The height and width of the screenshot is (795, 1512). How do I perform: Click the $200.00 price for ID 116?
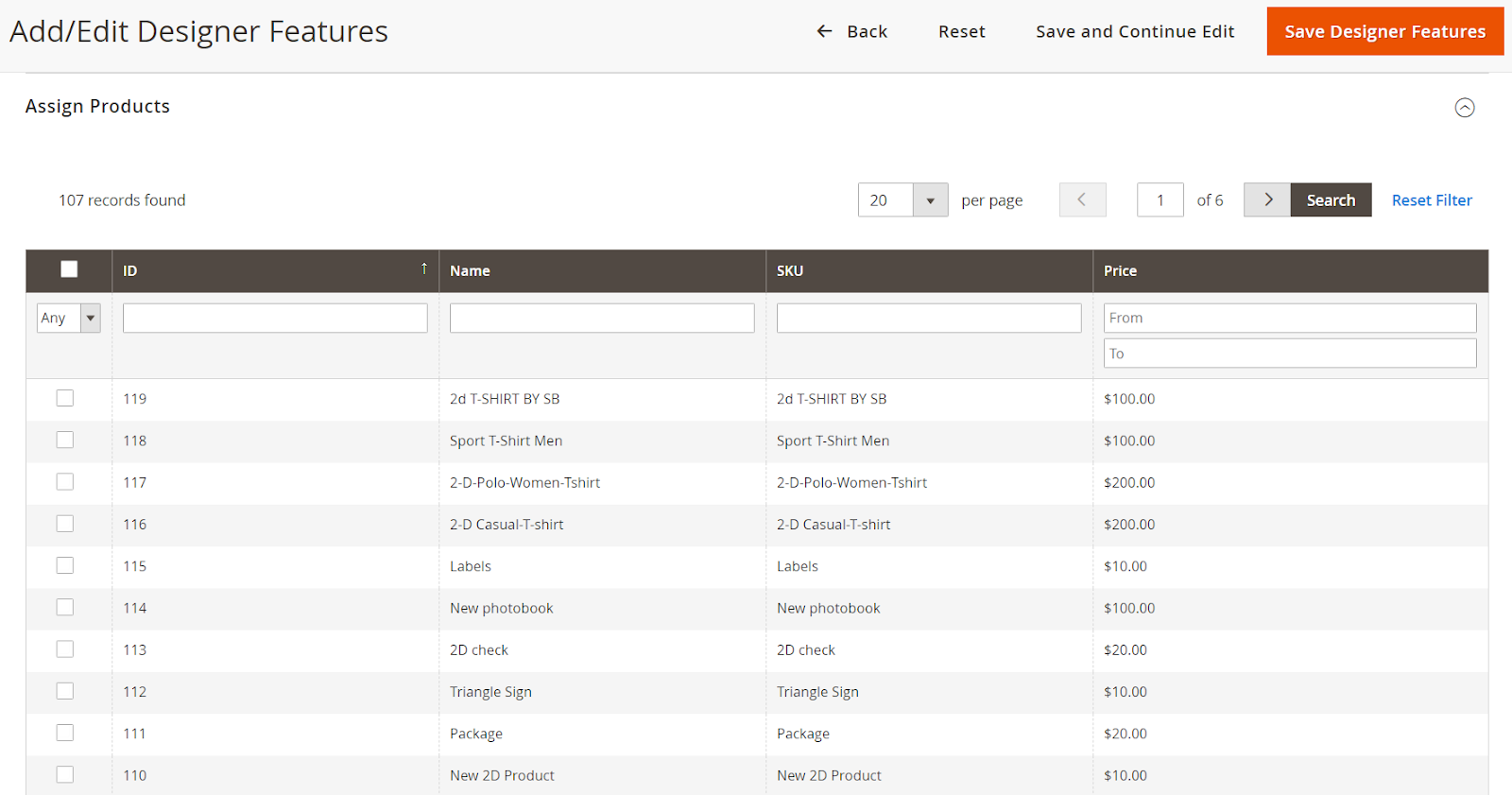(1129, 525)
